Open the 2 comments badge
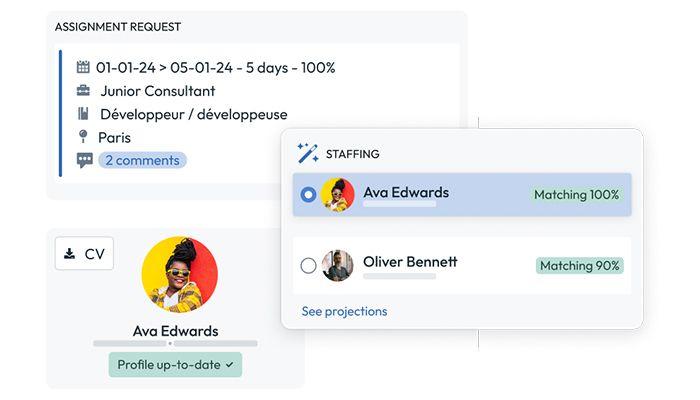The width and height of the screenshot is (700, 400). click(x=142, y=160)
